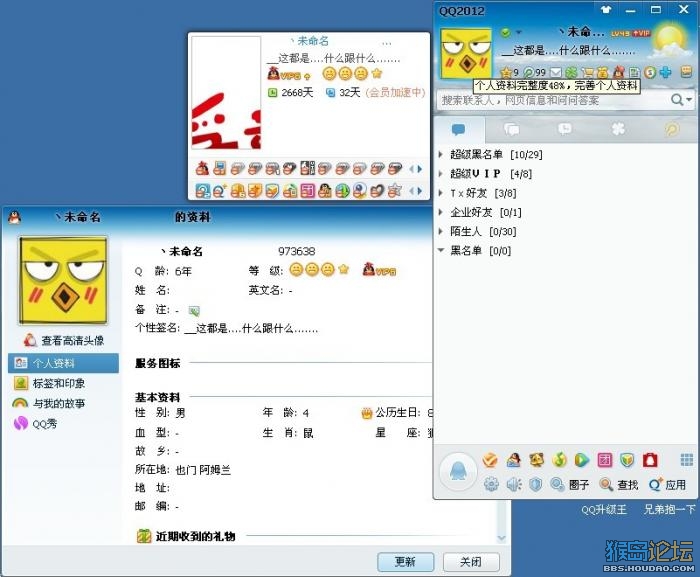
Task: Open the QQ Music green icon
Action: tap(559, 460)
